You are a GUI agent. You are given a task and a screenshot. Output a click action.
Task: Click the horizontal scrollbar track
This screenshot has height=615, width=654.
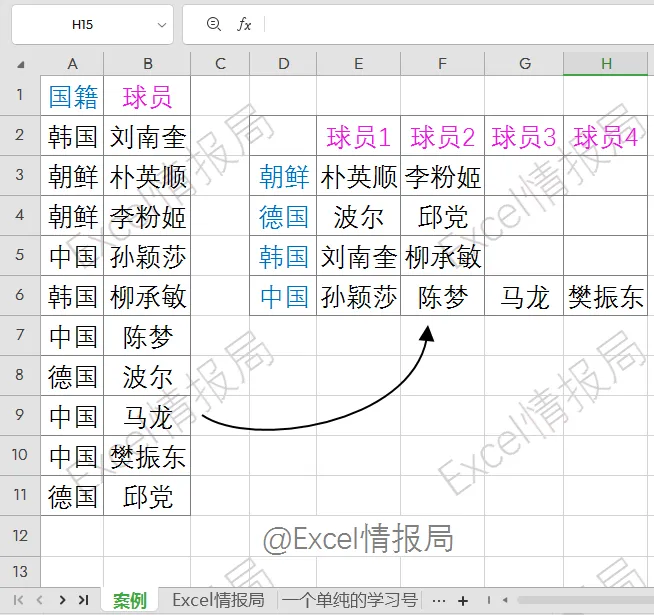[x=584, y=600]
